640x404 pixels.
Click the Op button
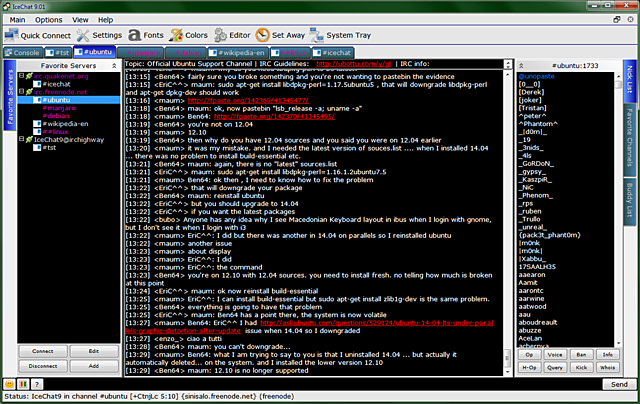click(x=529, y=355)
